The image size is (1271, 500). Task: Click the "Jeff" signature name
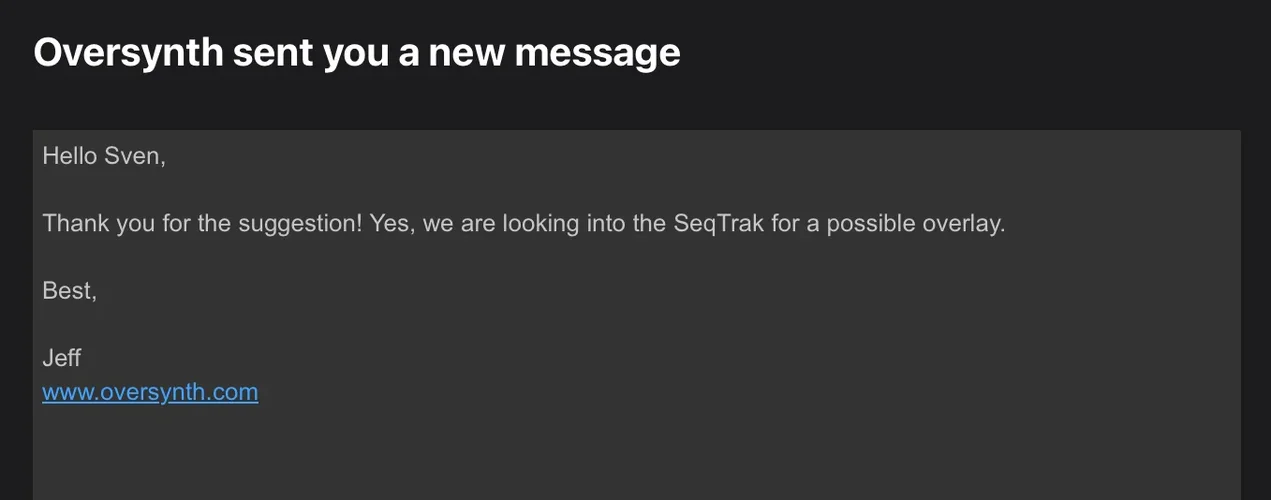pyautogui.click(x=61, y=357)
